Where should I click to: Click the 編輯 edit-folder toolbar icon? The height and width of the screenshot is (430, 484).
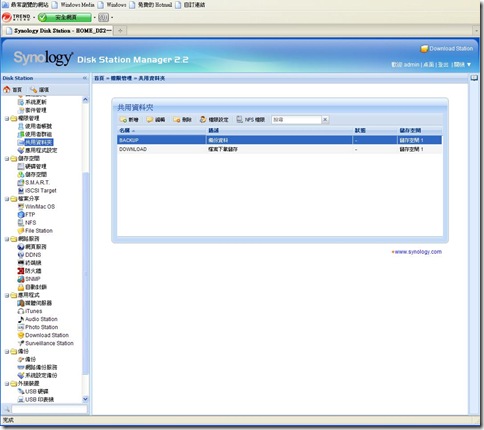[x=150, y=120]
